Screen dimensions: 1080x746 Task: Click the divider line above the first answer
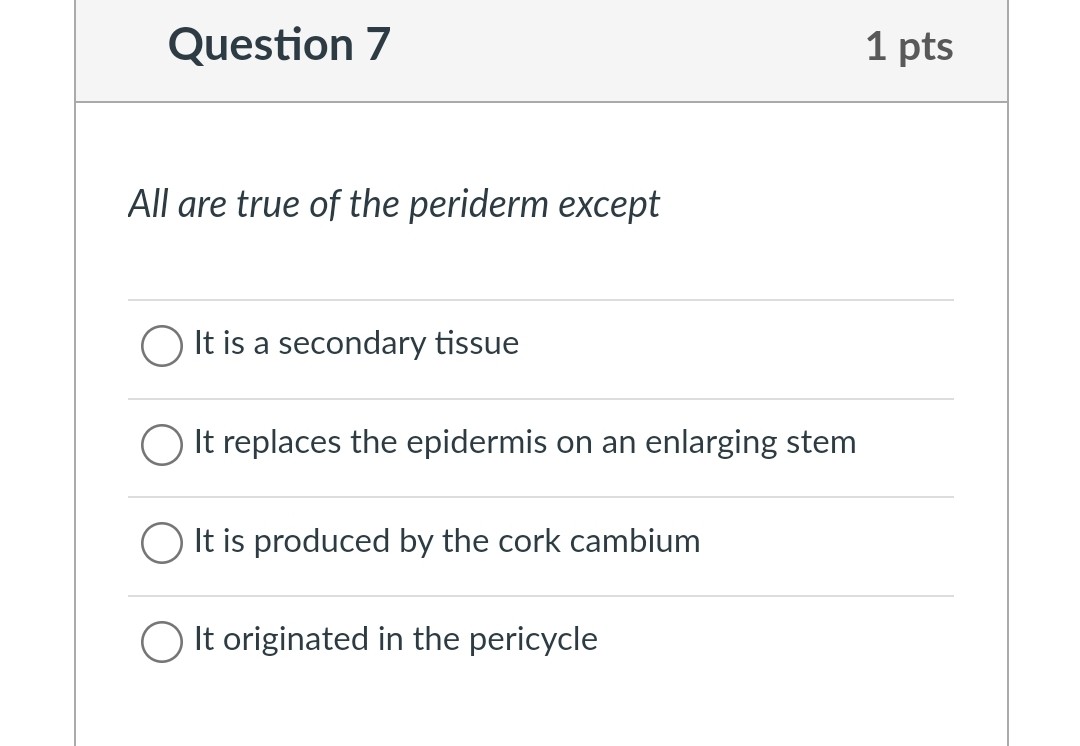coord(540,298)
